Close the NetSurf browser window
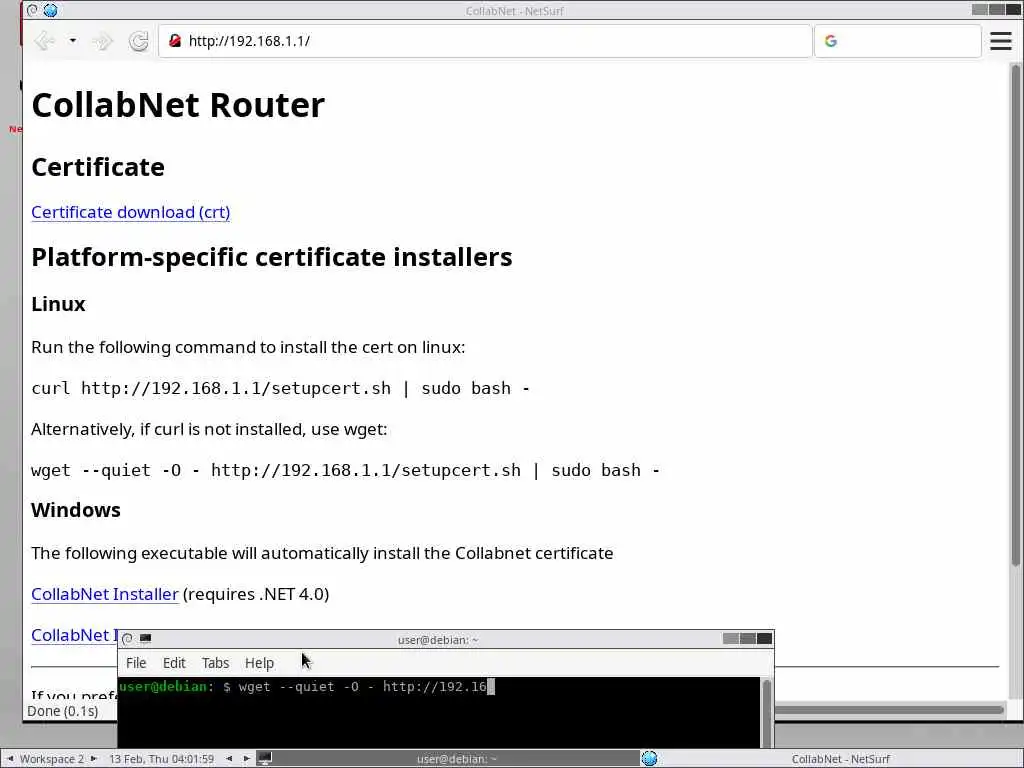This screenshot has width=1024, height=768. pyautogui.click(x=1014, y=9)
